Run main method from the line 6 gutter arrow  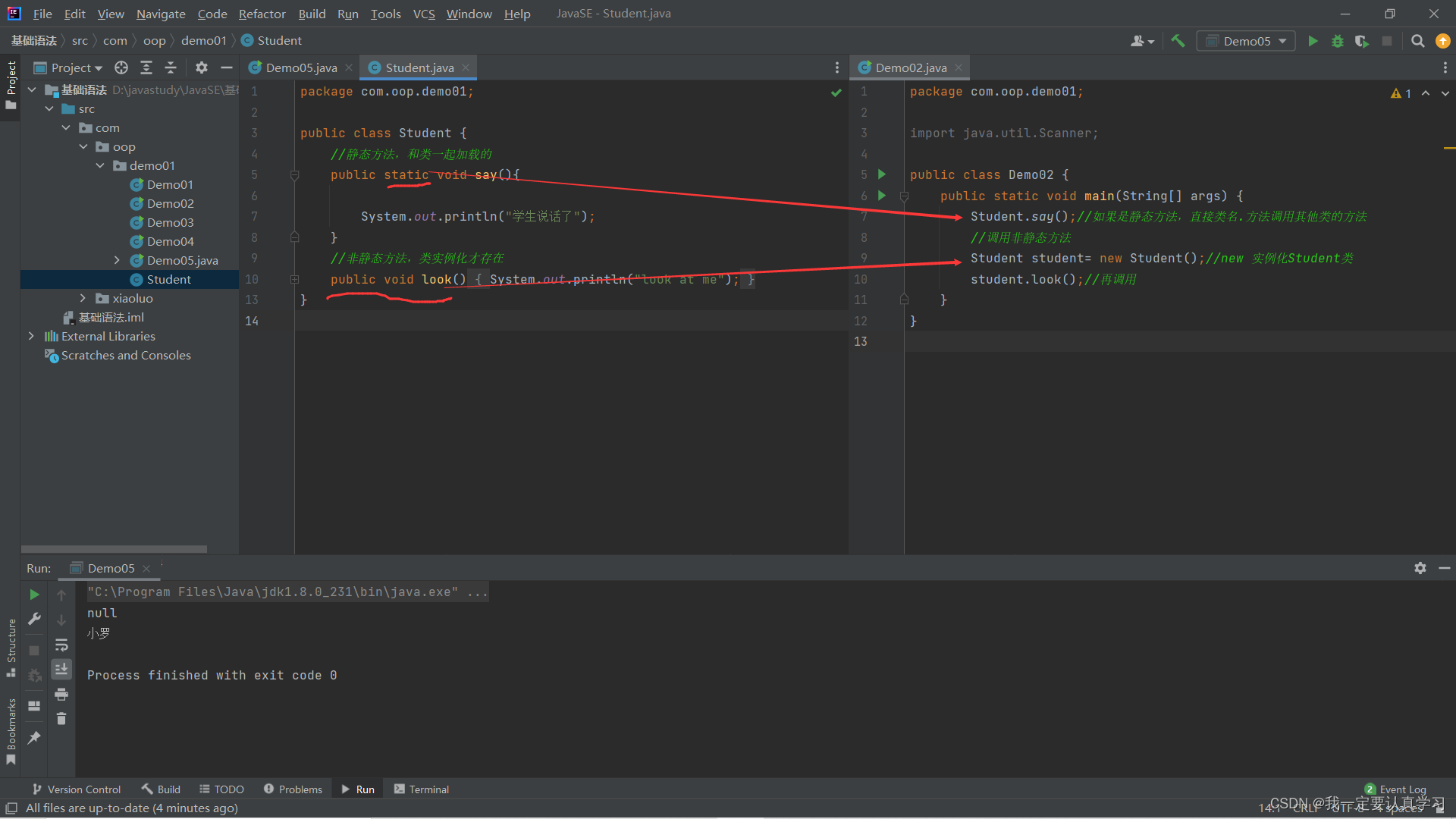pyautogui.click(x=882, y=196)
